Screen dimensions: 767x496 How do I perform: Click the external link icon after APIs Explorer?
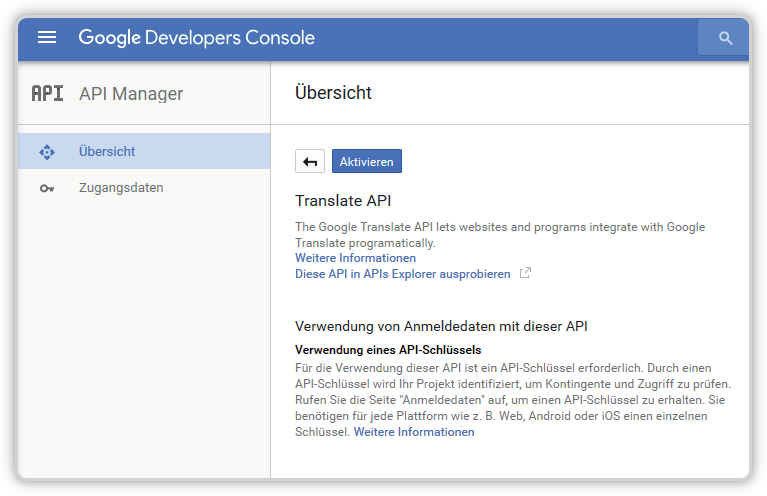click(525, 273)
